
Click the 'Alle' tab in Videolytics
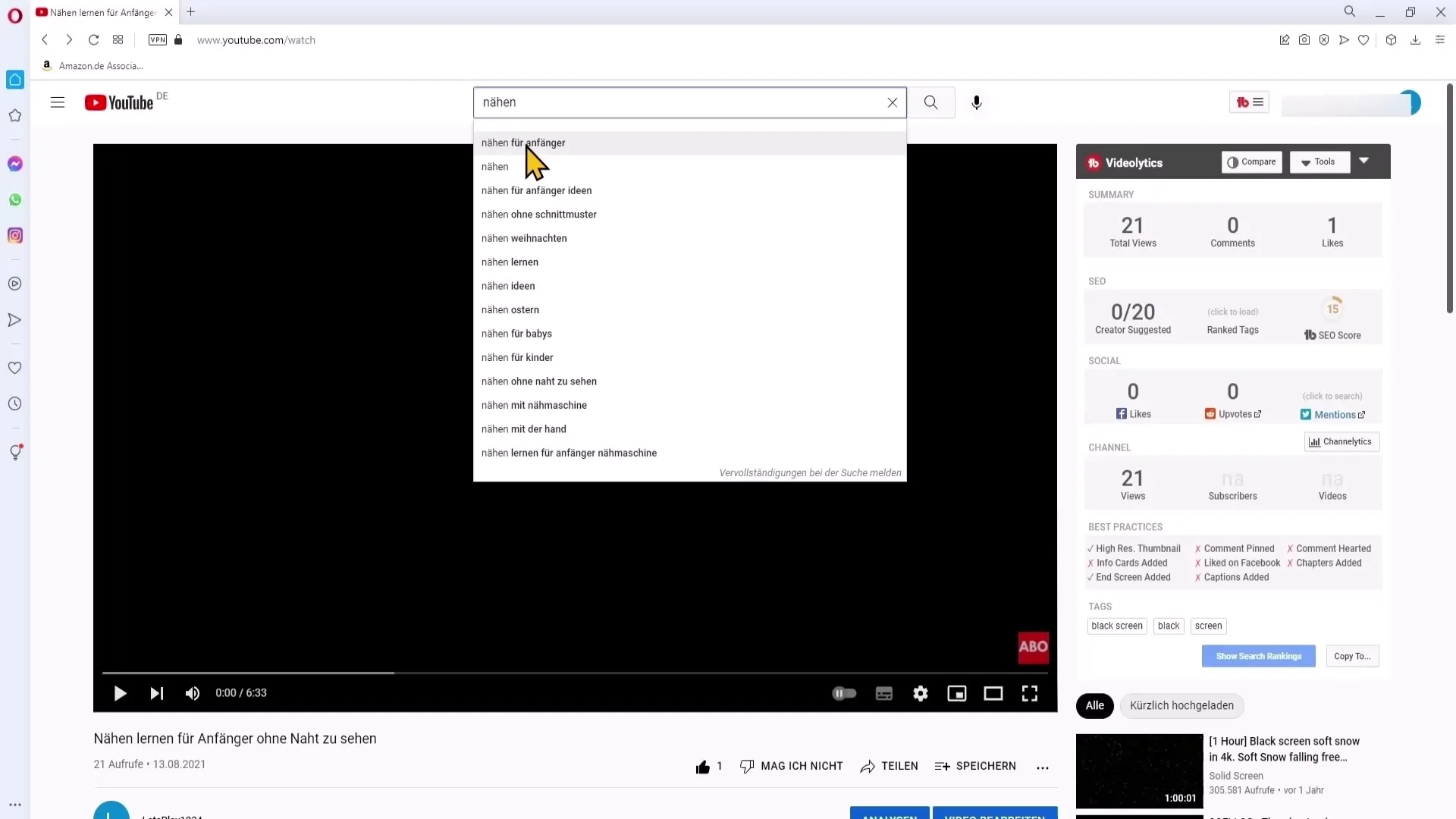[1095, 705]
